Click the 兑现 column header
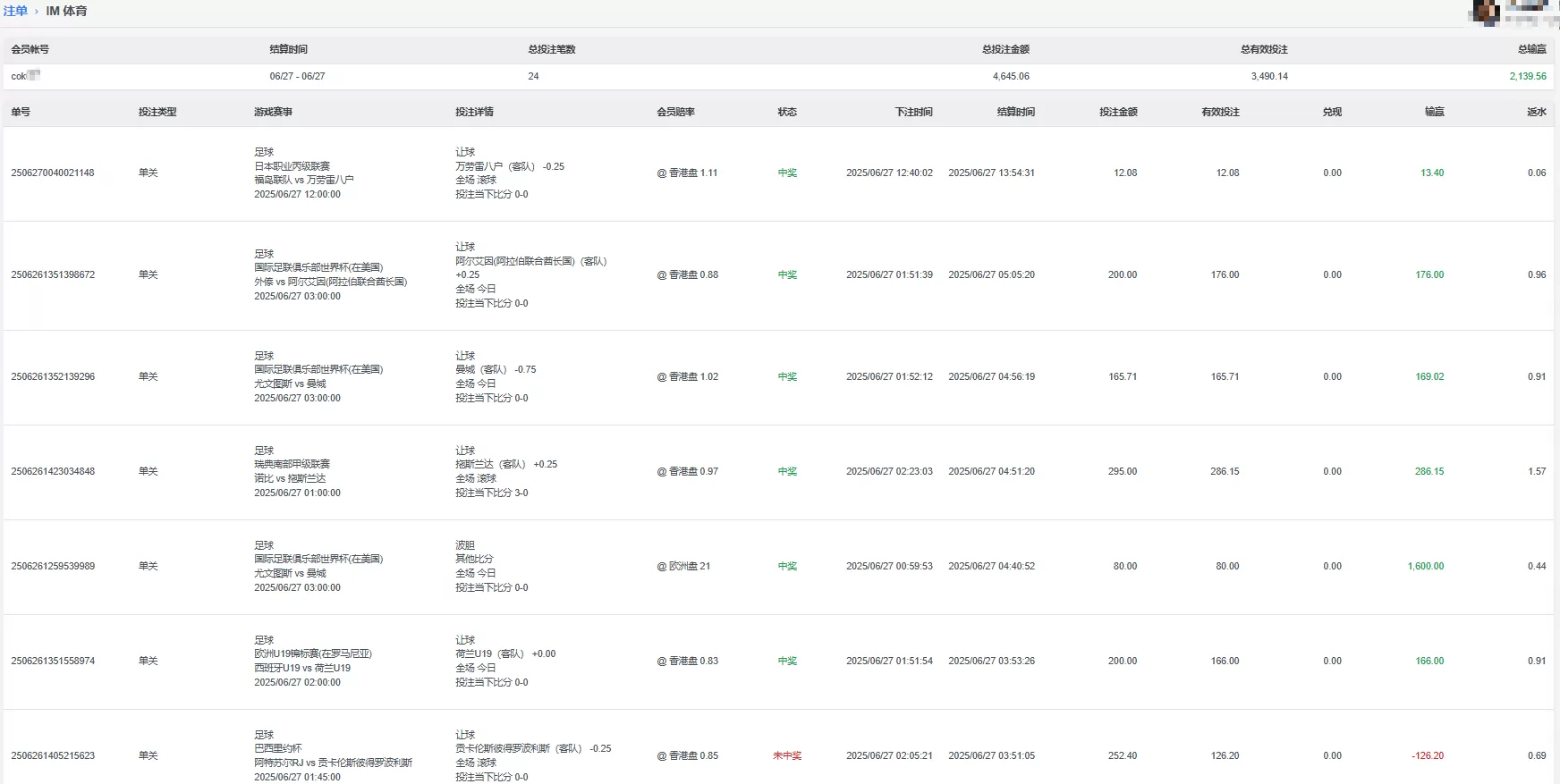 pos(1332,112)
